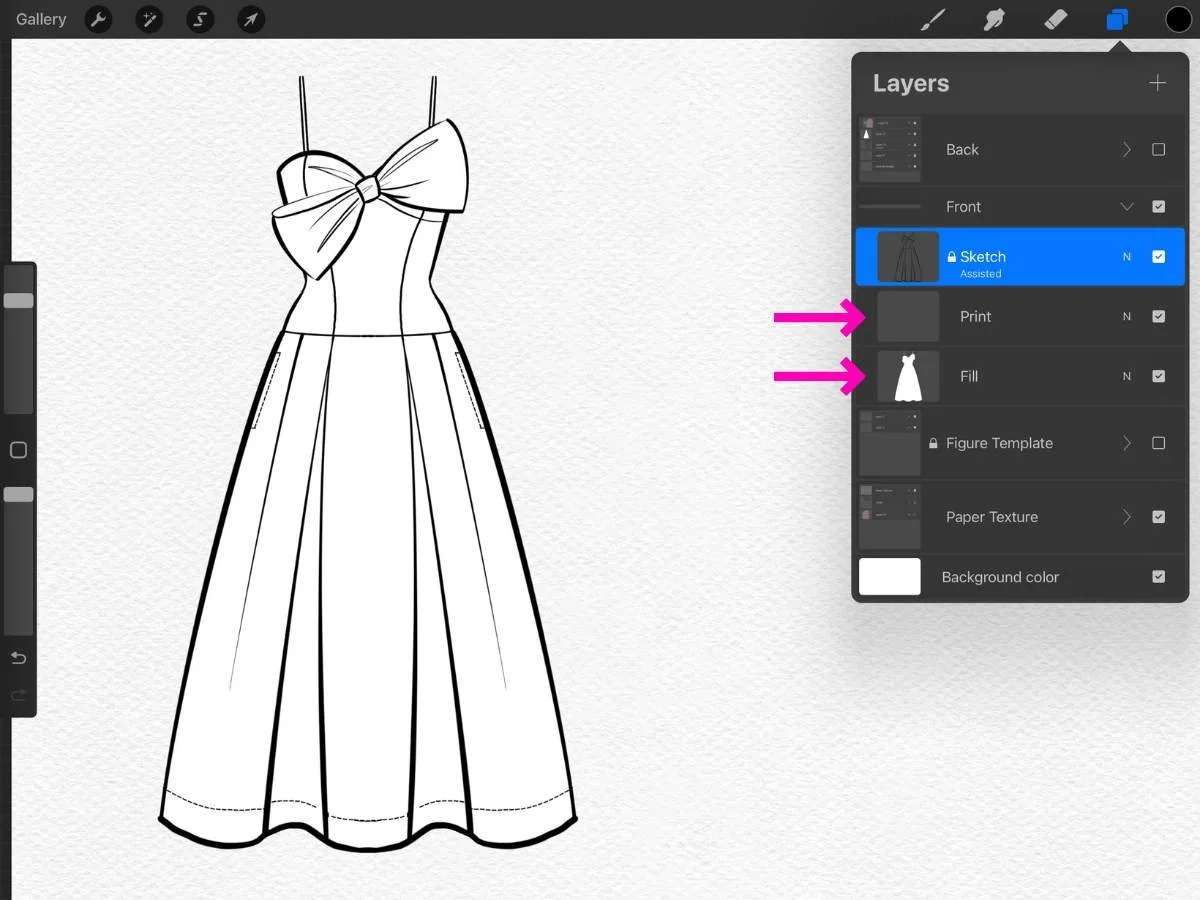This screenshot has height=900, width=1200.
Task: Open the Layers panel icon
Action: (x=1117, y=19)
